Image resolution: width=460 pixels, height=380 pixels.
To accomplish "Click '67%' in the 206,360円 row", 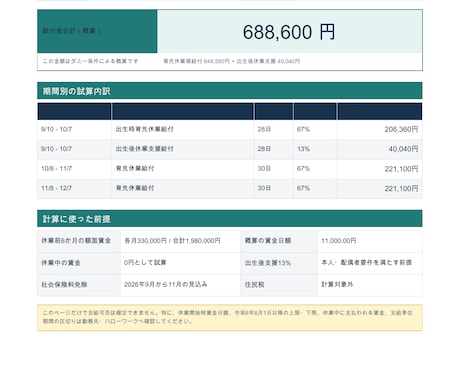I will (303, 129).
